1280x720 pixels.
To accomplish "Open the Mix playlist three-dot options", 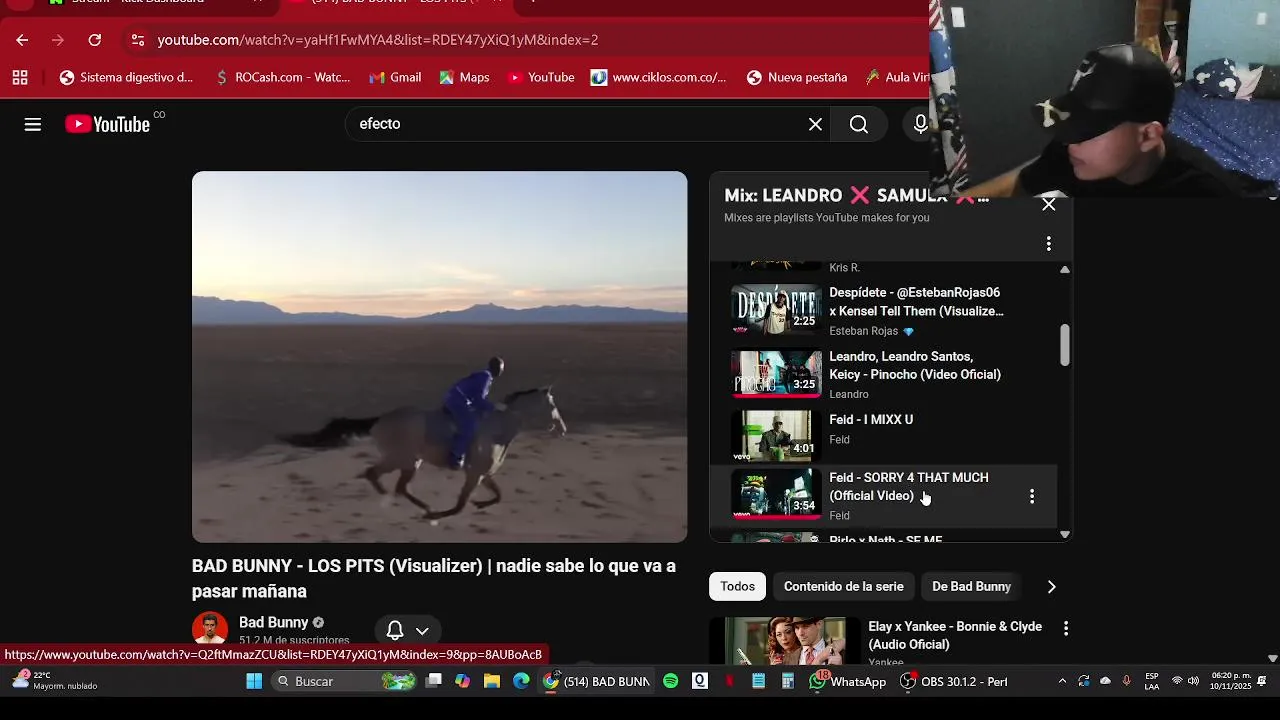I will [1048, 244].
